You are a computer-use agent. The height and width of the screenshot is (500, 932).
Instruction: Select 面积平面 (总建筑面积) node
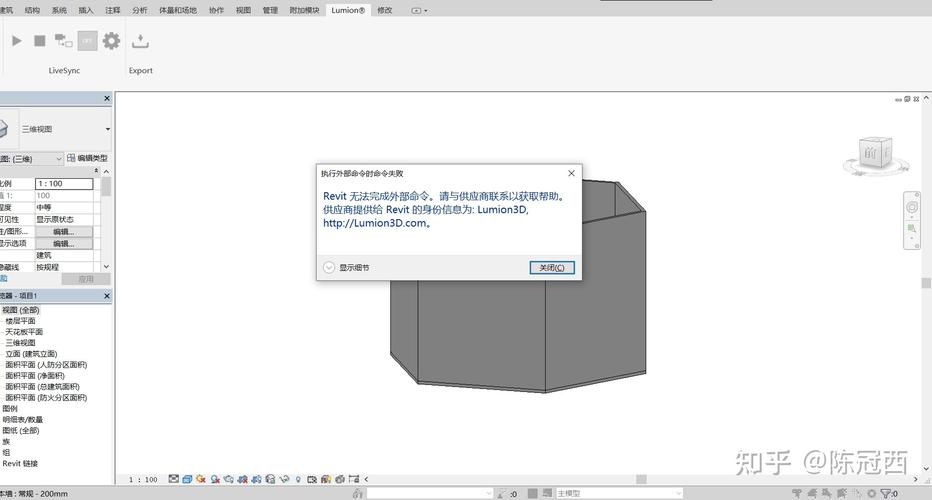click(x=42, y=386)
